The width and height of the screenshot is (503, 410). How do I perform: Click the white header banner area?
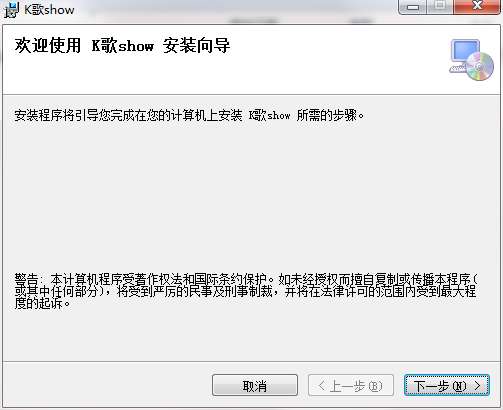(x=251, y=60)
